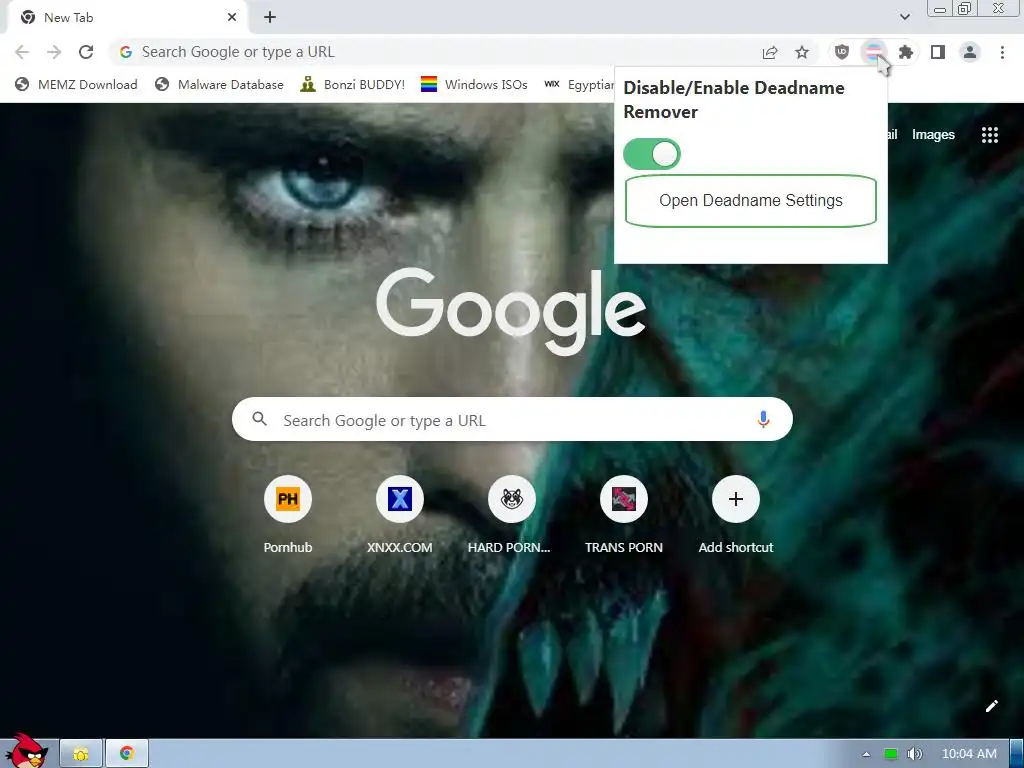1024x768 pixels.
Task: Open the MEMZ Download bookmark
Action: coord(76,84)
